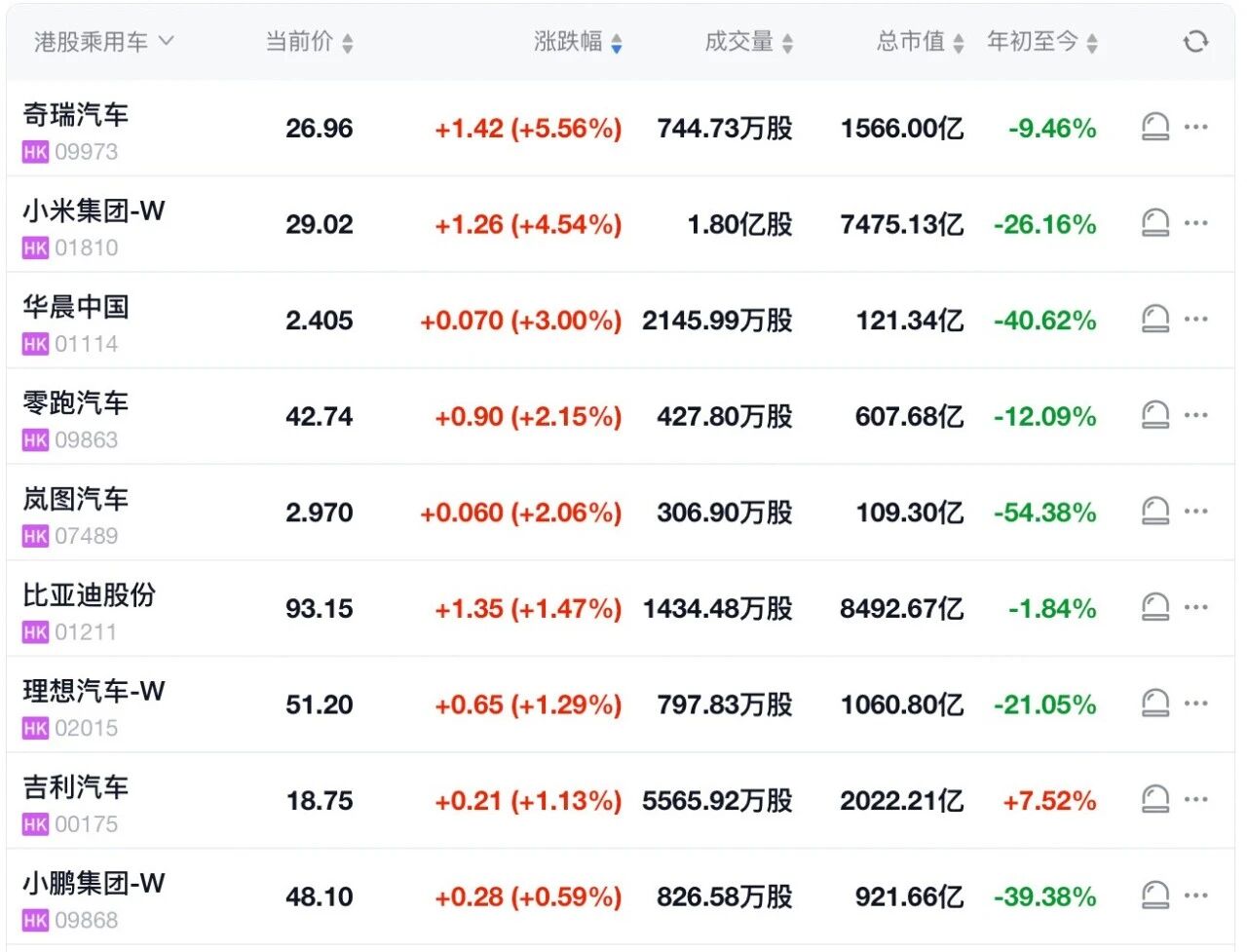The height and width of the screenshot is (952, 1247).
Task: Click the market cap 7475.13亿
Action: [x=902, y=225]
